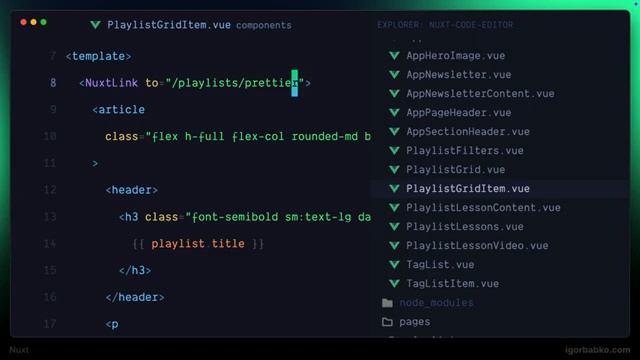
Task: Open PlaylistLessons.vue file
Action: click(464, 227)
